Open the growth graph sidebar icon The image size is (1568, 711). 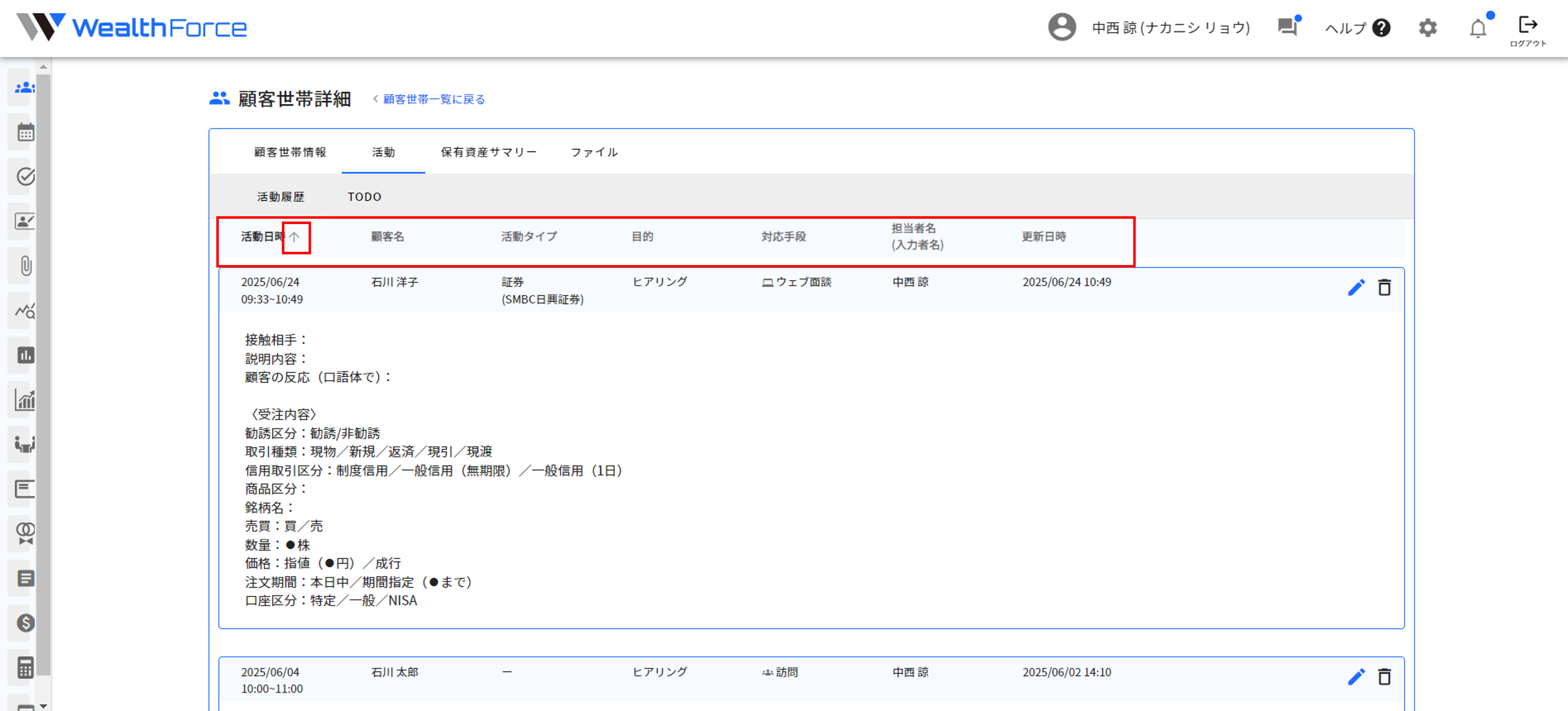click(24, 400)
